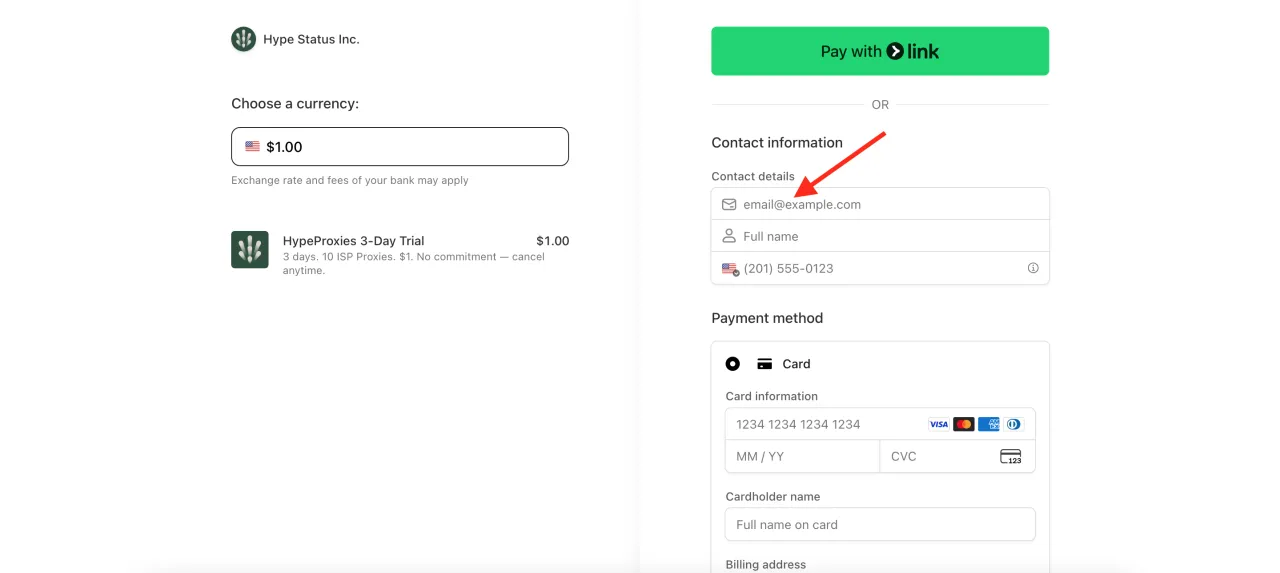1280x573 pixels.
Task: Click the Diners Club brand icon
Action: 1013,424
